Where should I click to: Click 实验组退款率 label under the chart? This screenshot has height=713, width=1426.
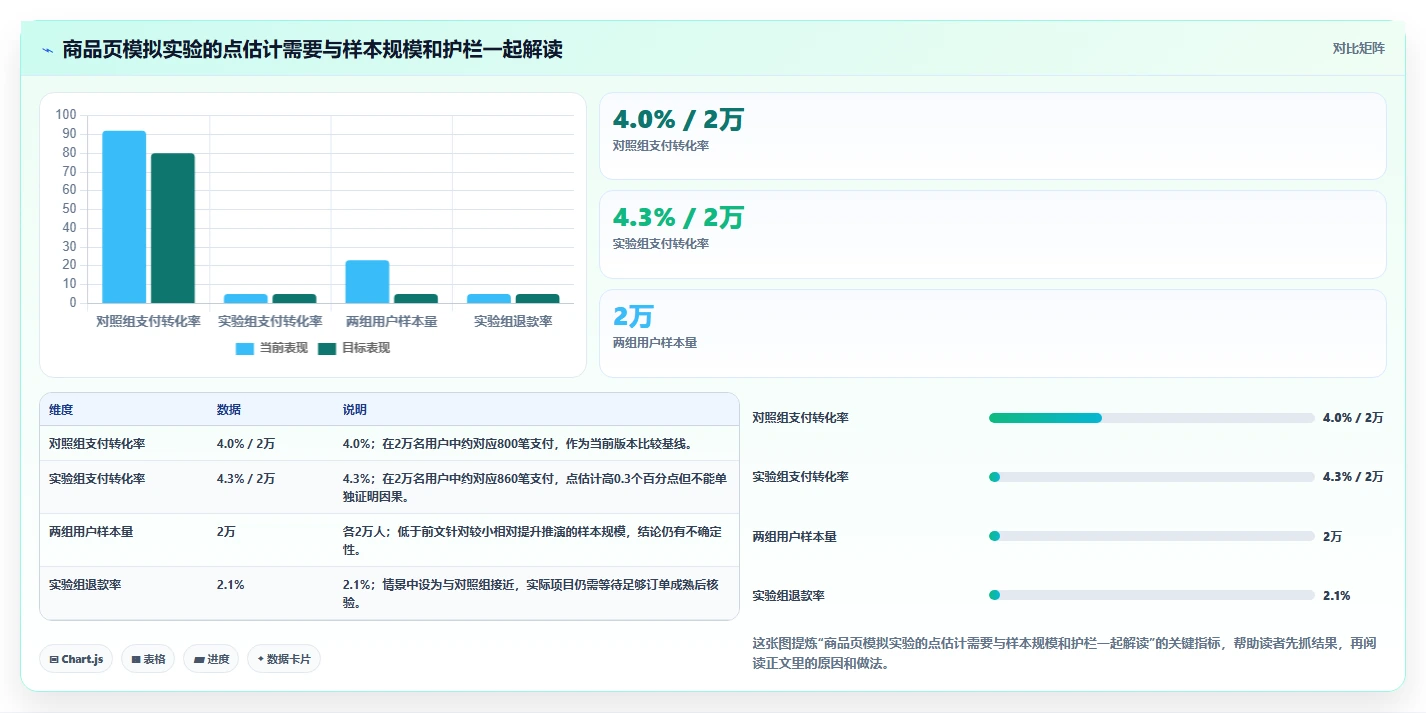pyautogui.click(x=513, y=322)
